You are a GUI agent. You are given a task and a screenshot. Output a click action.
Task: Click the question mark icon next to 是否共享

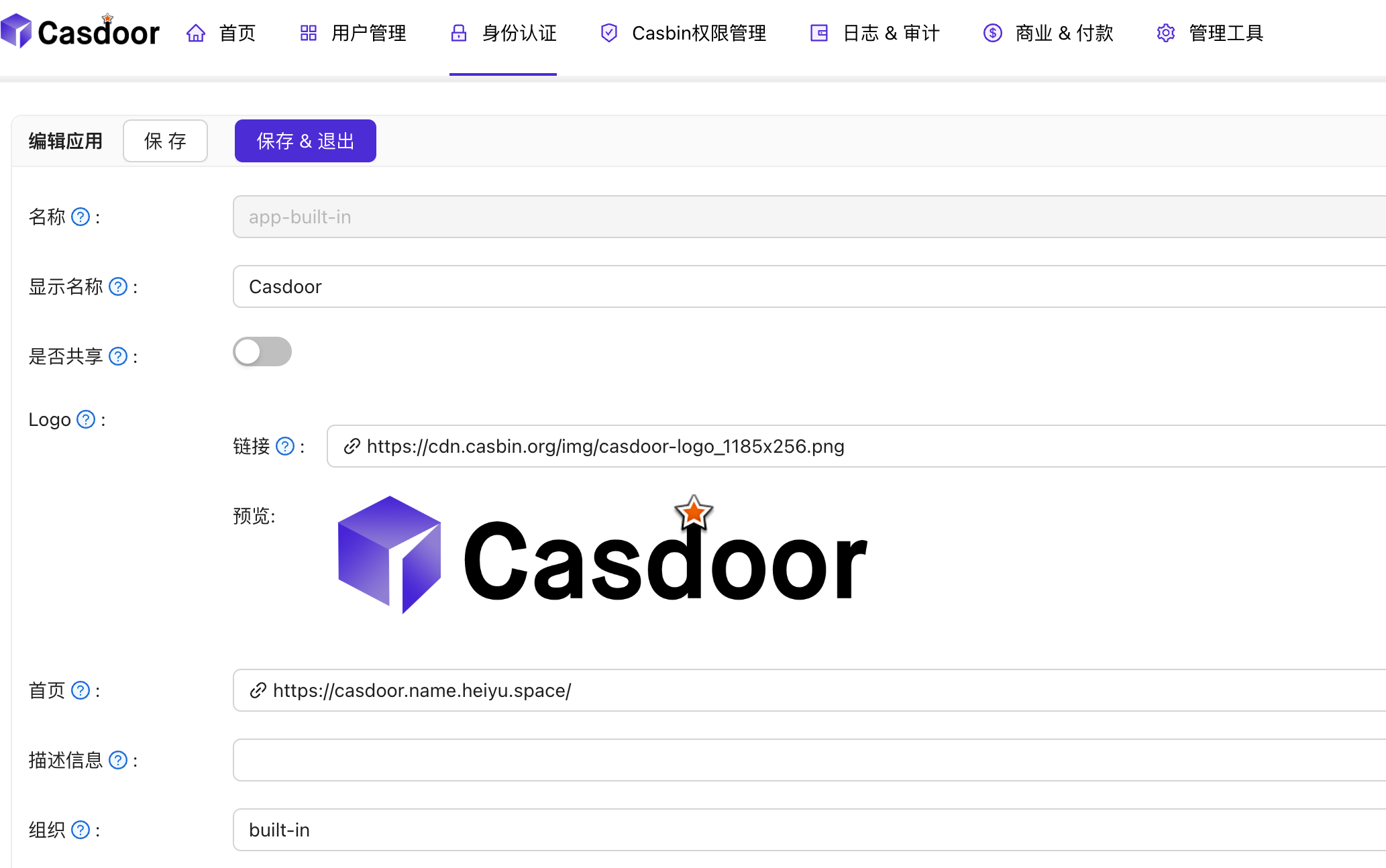coord(118,356)
